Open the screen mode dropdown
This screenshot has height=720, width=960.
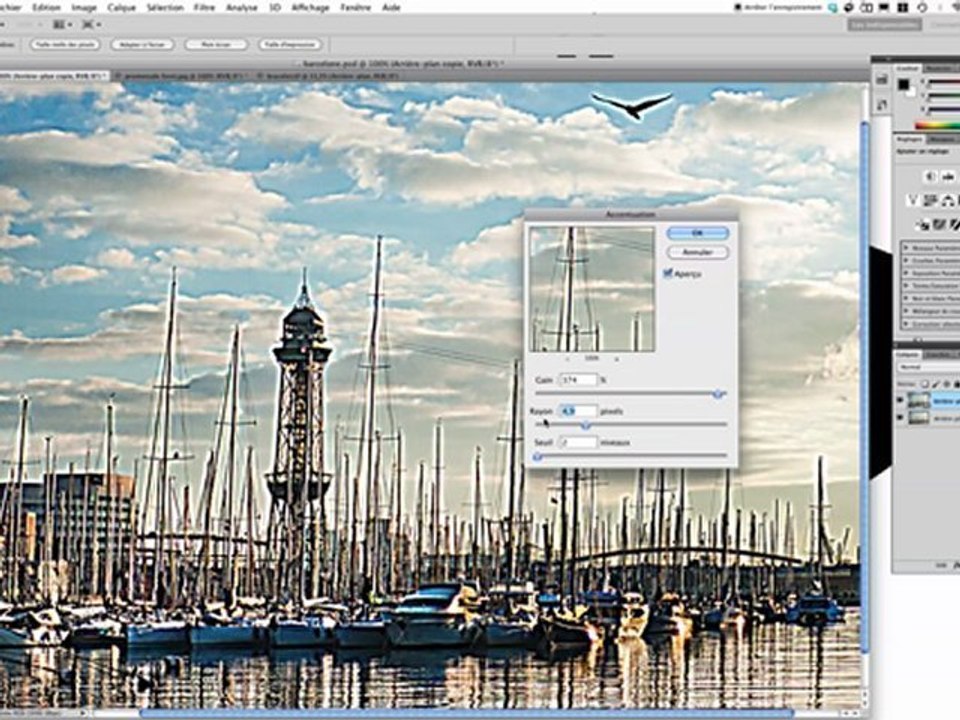coord(92,25)
